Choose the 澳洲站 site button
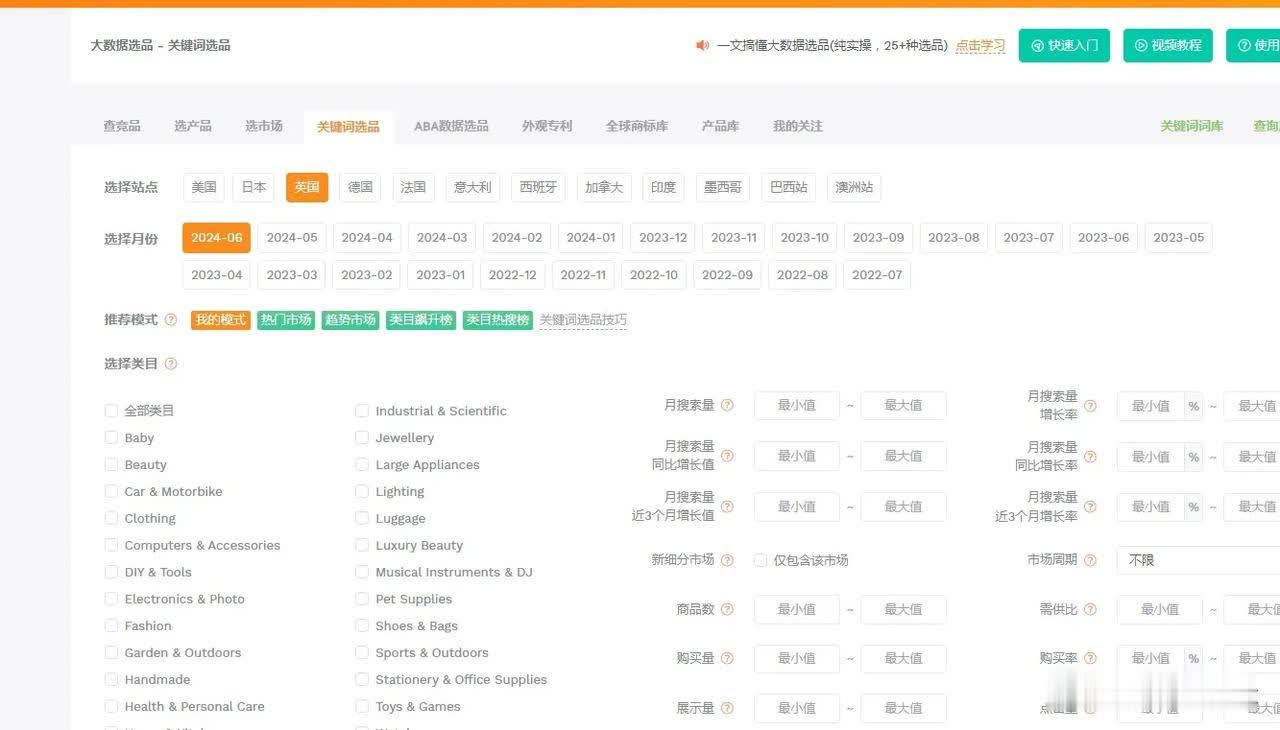 (x=854, y=187)
